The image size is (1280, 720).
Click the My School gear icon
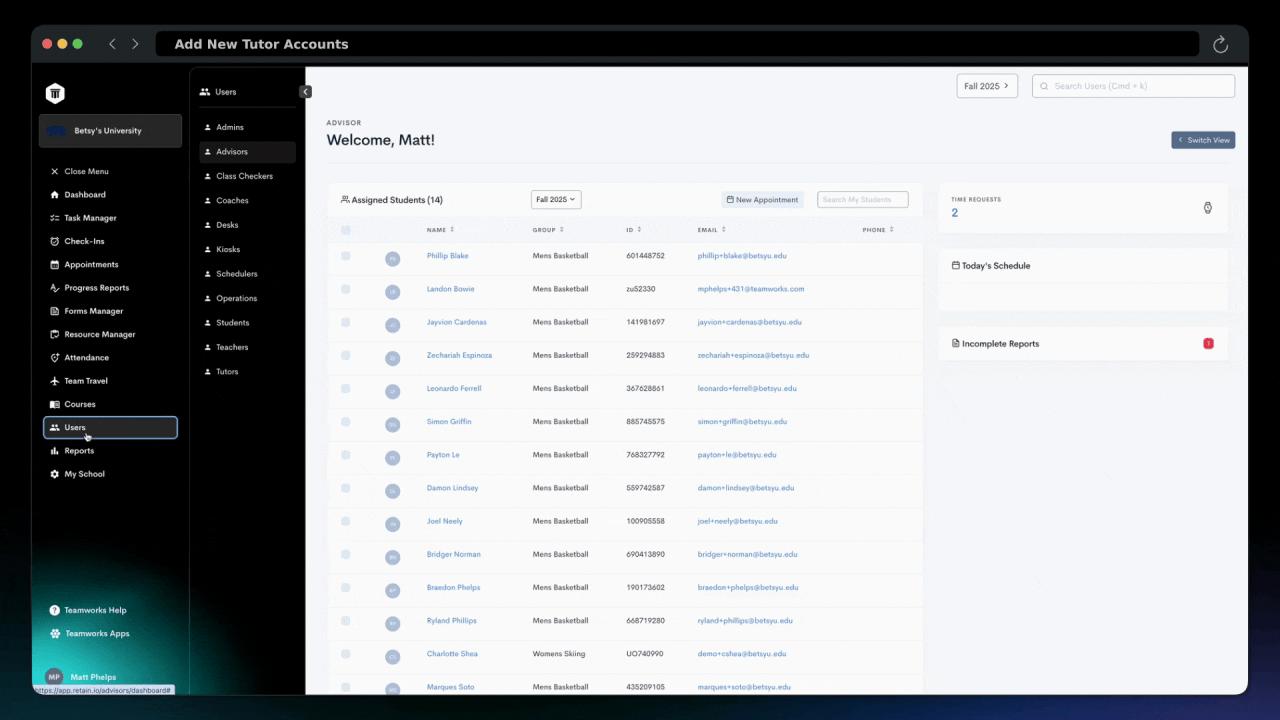[x=55, y=474]
